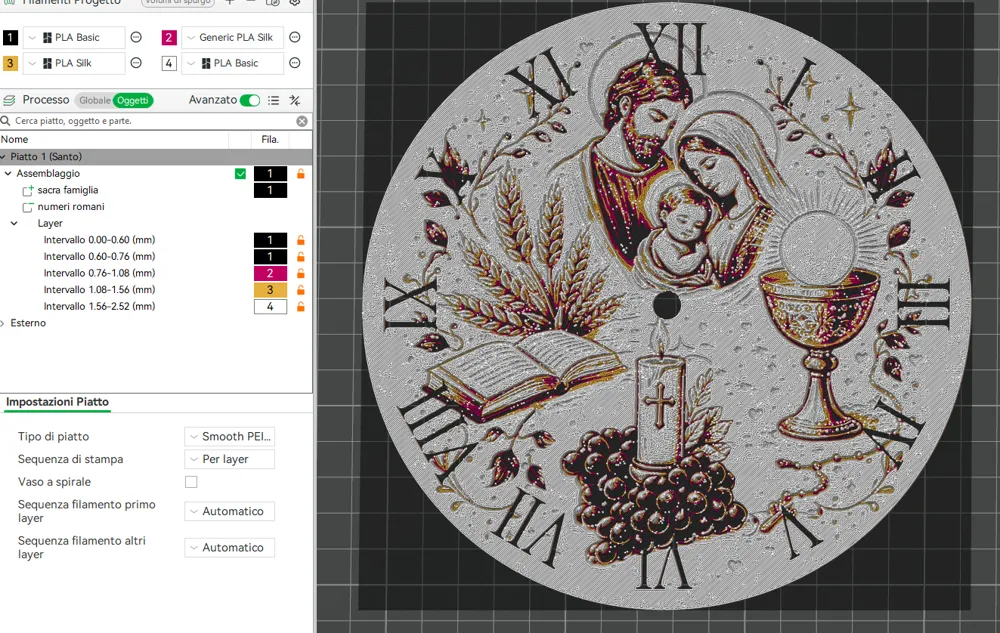Toggle the green Assemblaggio printable checkbox

240,173
